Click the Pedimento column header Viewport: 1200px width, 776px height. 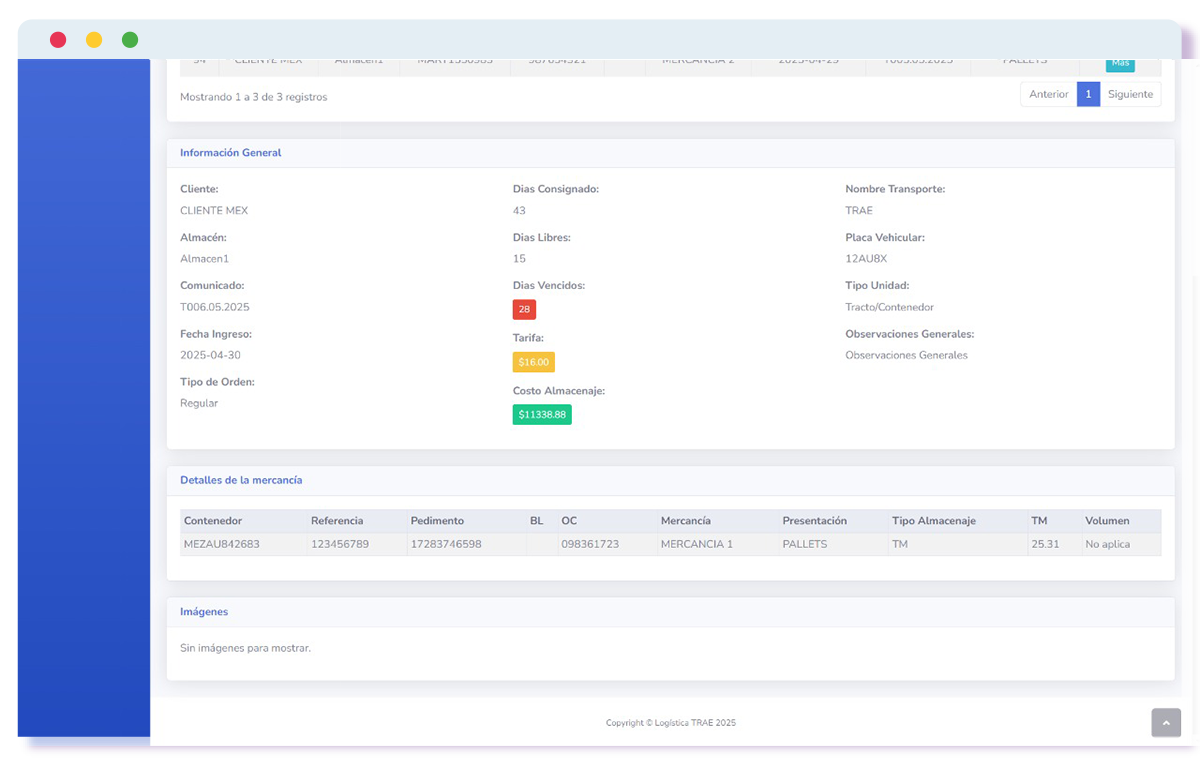click(x=437, y=521)
